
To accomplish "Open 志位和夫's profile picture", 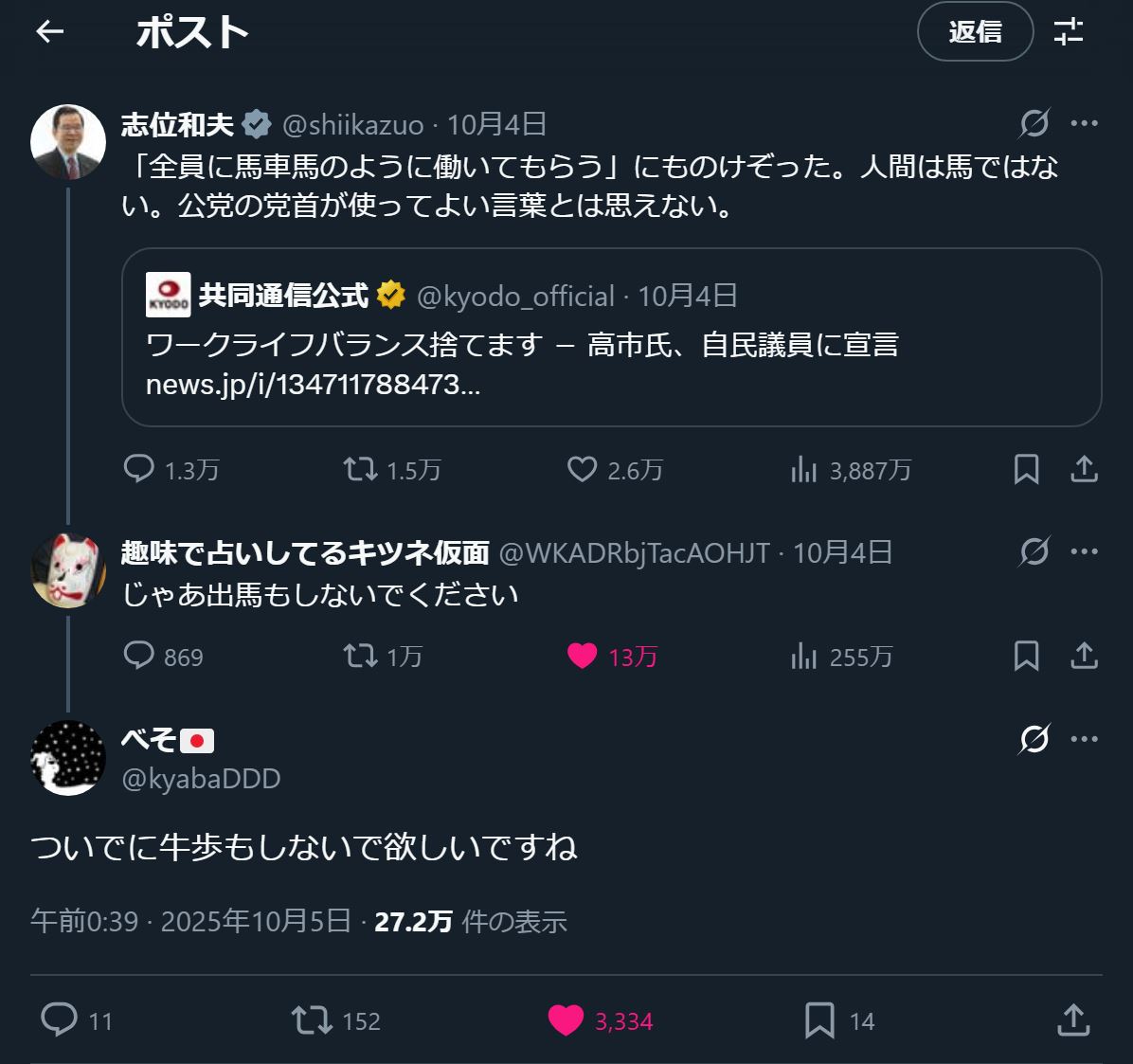I will 67,142.
